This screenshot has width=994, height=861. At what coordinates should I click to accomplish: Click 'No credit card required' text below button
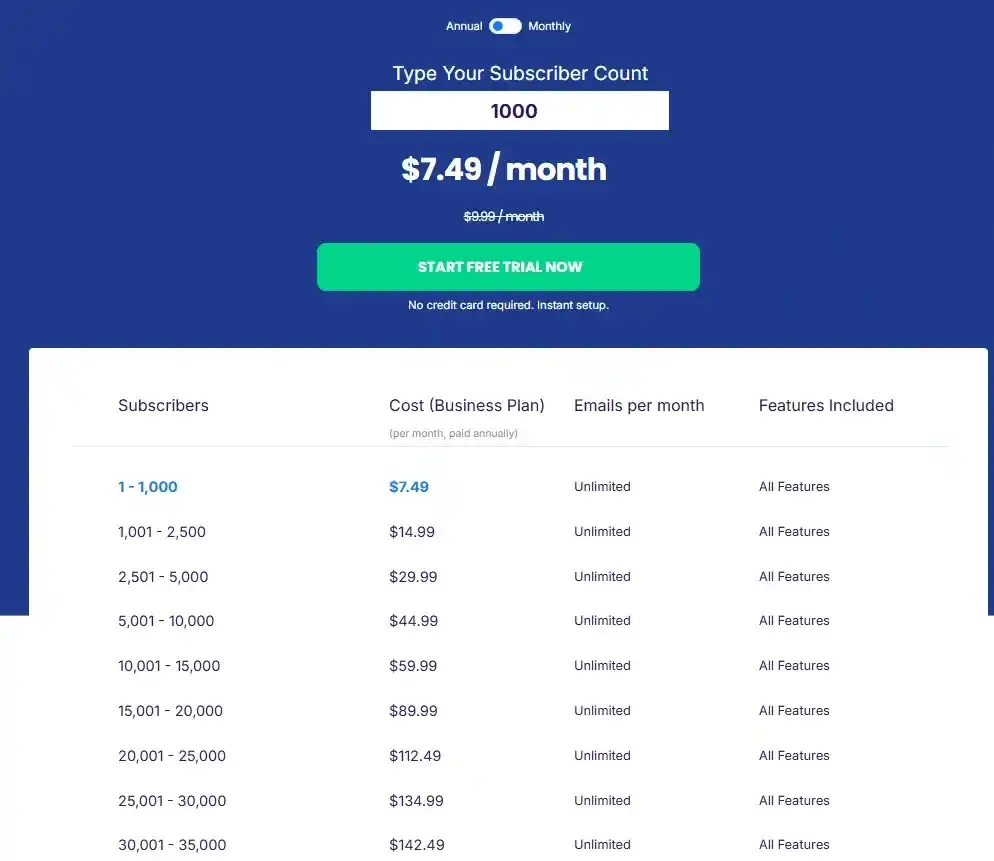[506, 305]
